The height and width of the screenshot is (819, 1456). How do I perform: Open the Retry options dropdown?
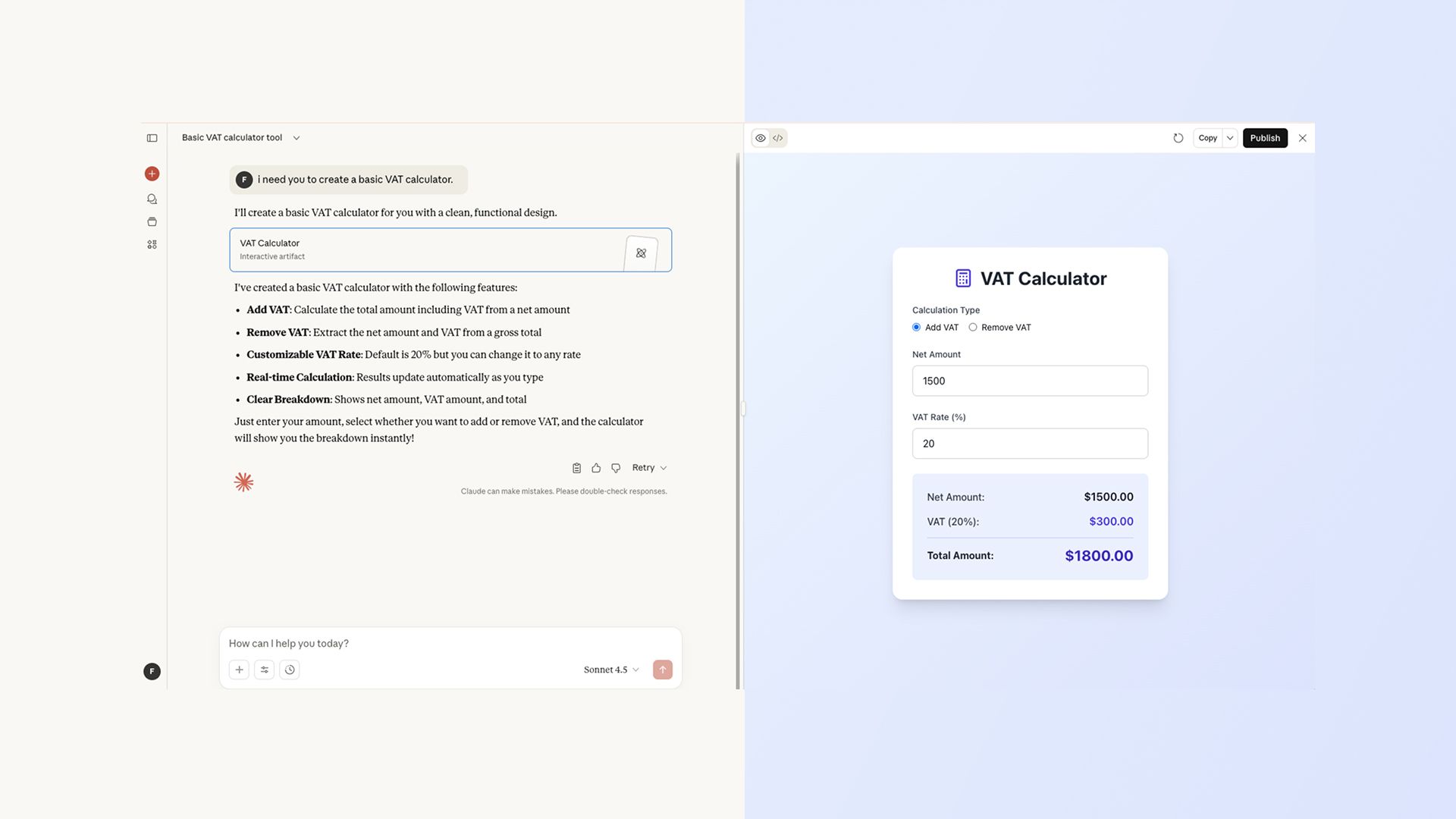(648, 467)
